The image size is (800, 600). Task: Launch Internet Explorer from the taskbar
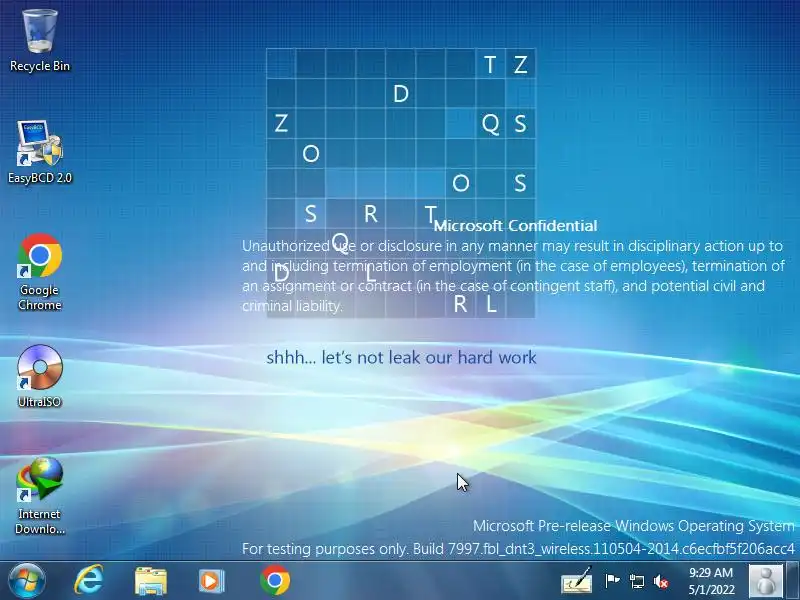[x=89, y=581]
